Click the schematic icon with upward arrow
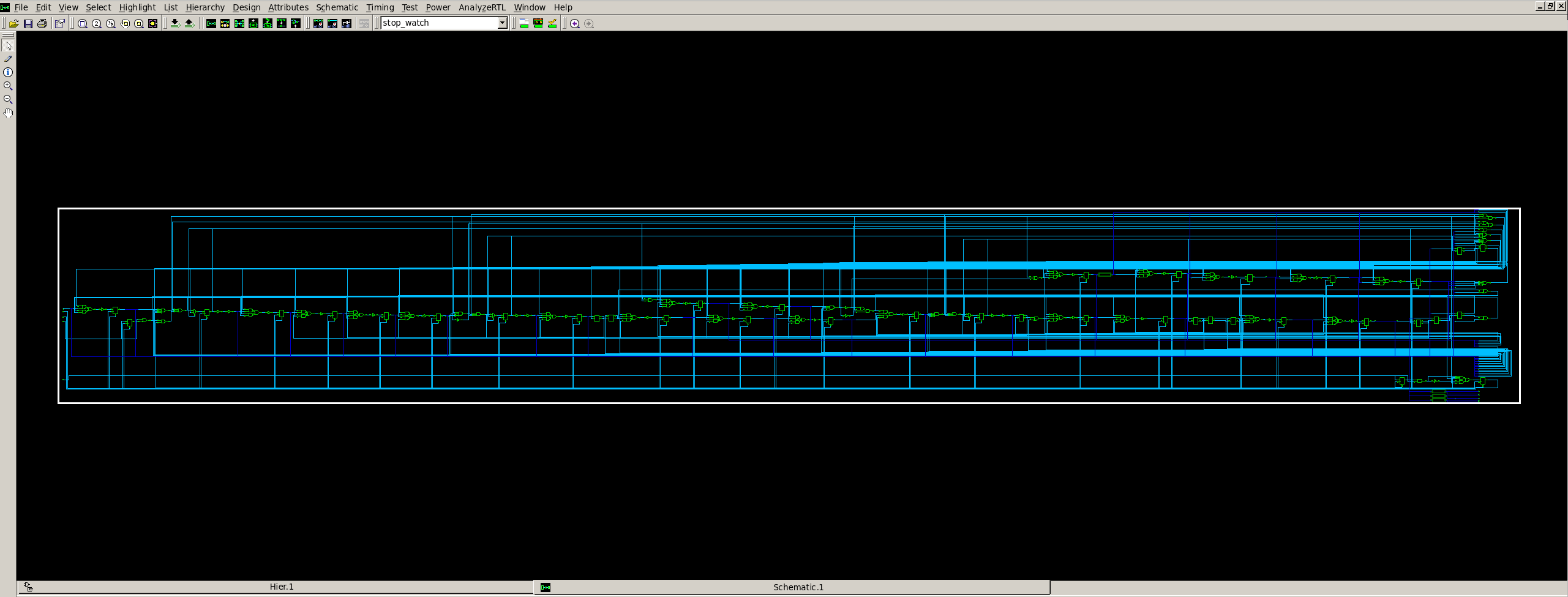The height and width of the screenshot is (597, 1568). (295, 23)
